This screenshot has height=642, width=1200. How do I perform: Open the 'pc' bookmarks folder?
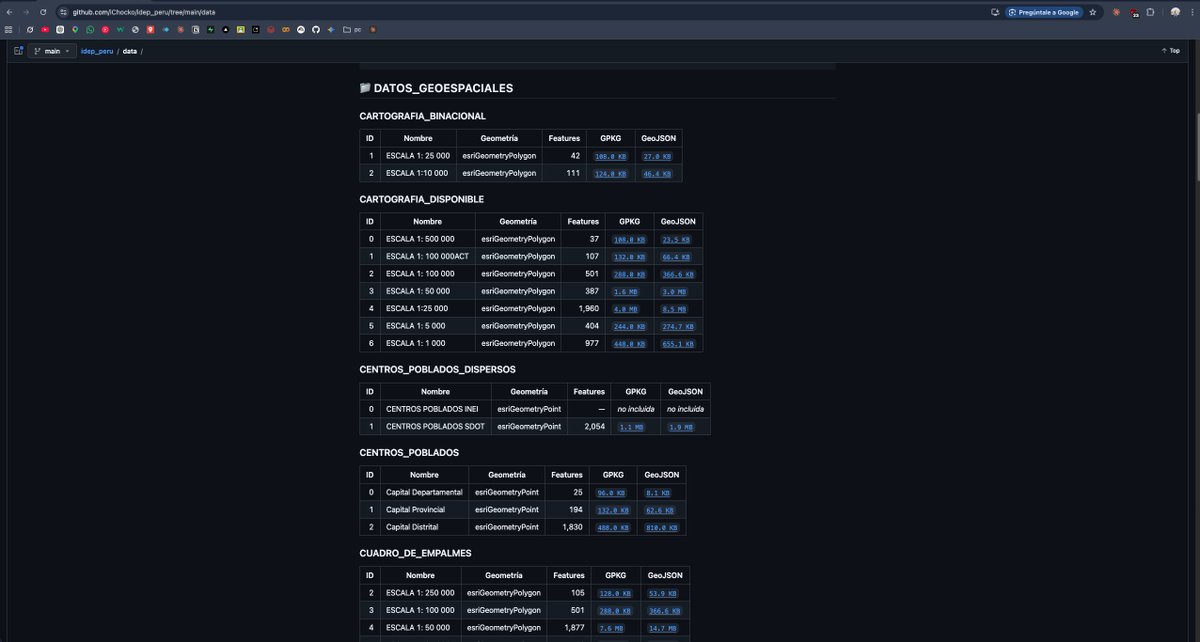point(351,29)
